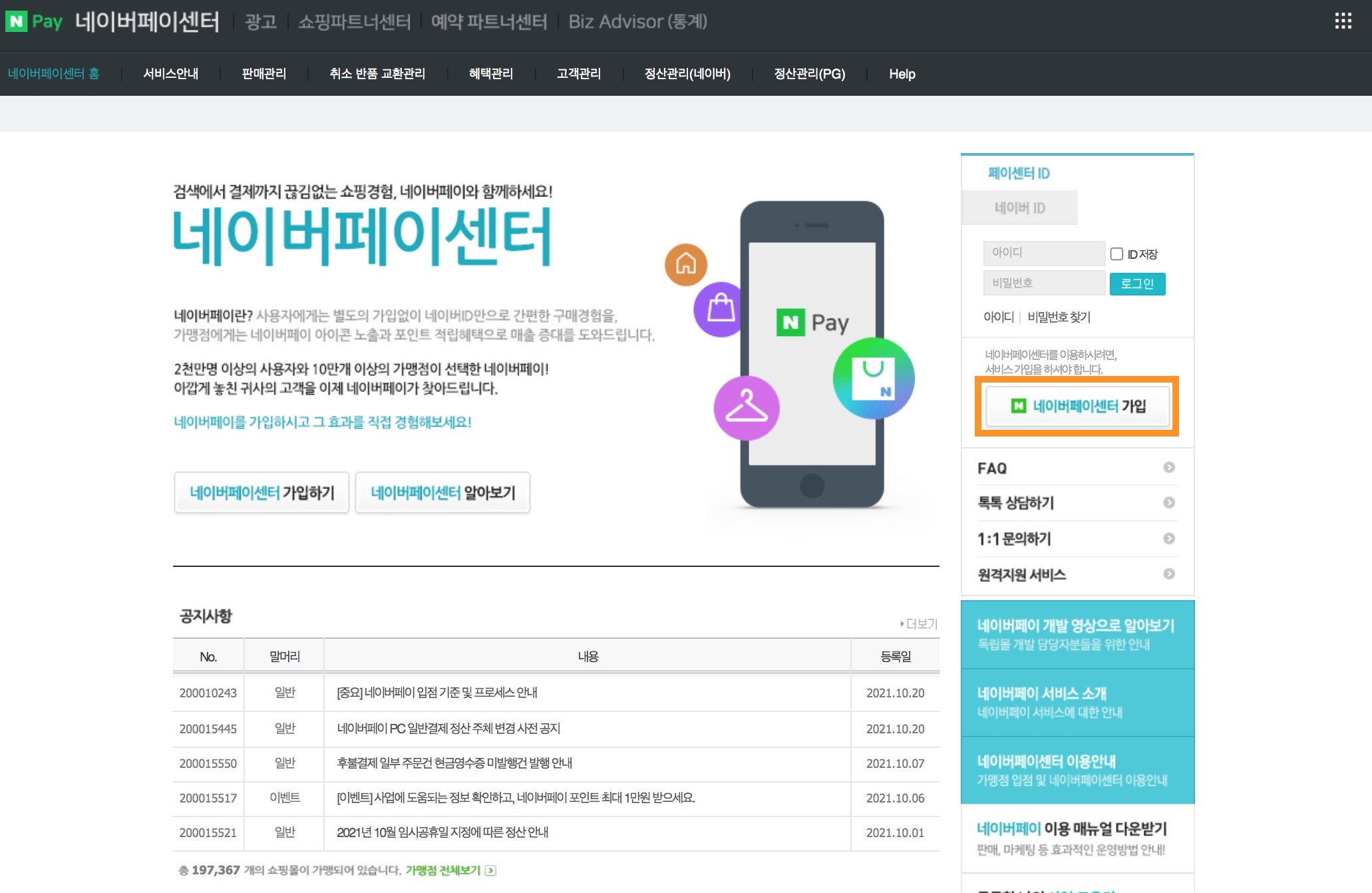Click sidebar 네이버페이센터 가입 button
1372x893 pixels.
click(x=1077, y=406)
